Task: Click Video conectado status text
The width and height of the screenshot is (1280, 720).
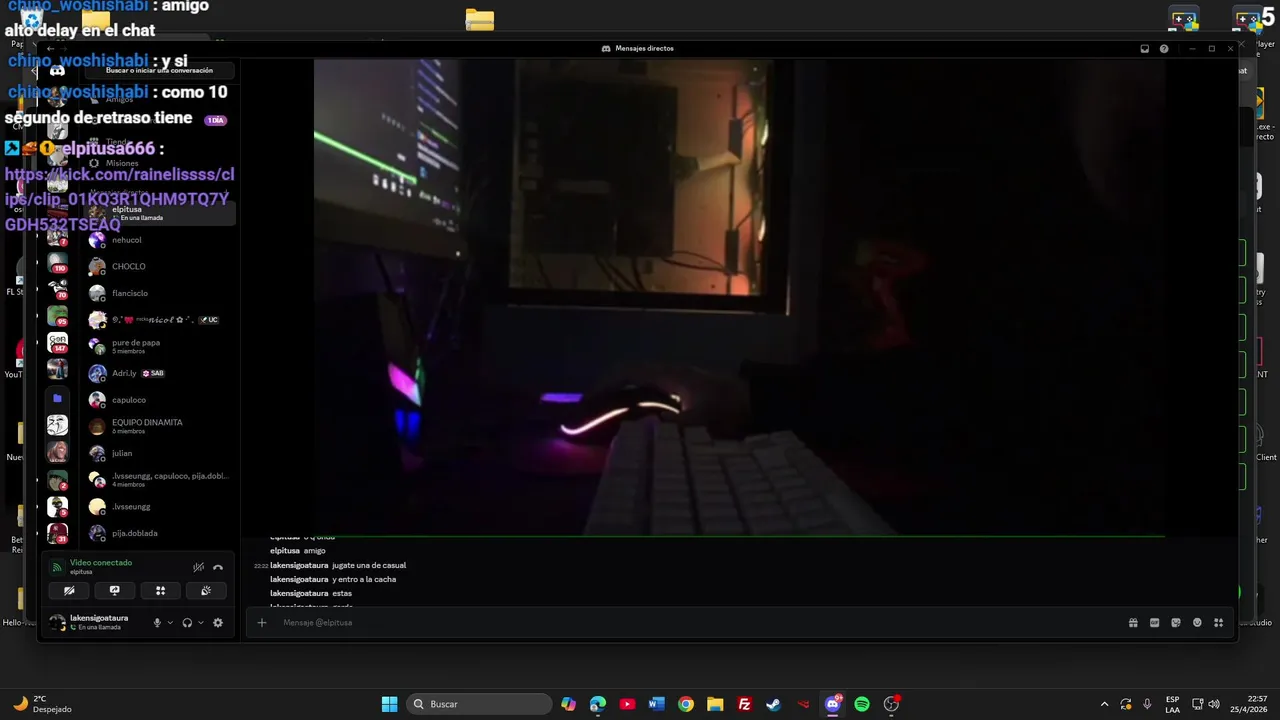Action: pyautogui.click(x=101, y=563)
